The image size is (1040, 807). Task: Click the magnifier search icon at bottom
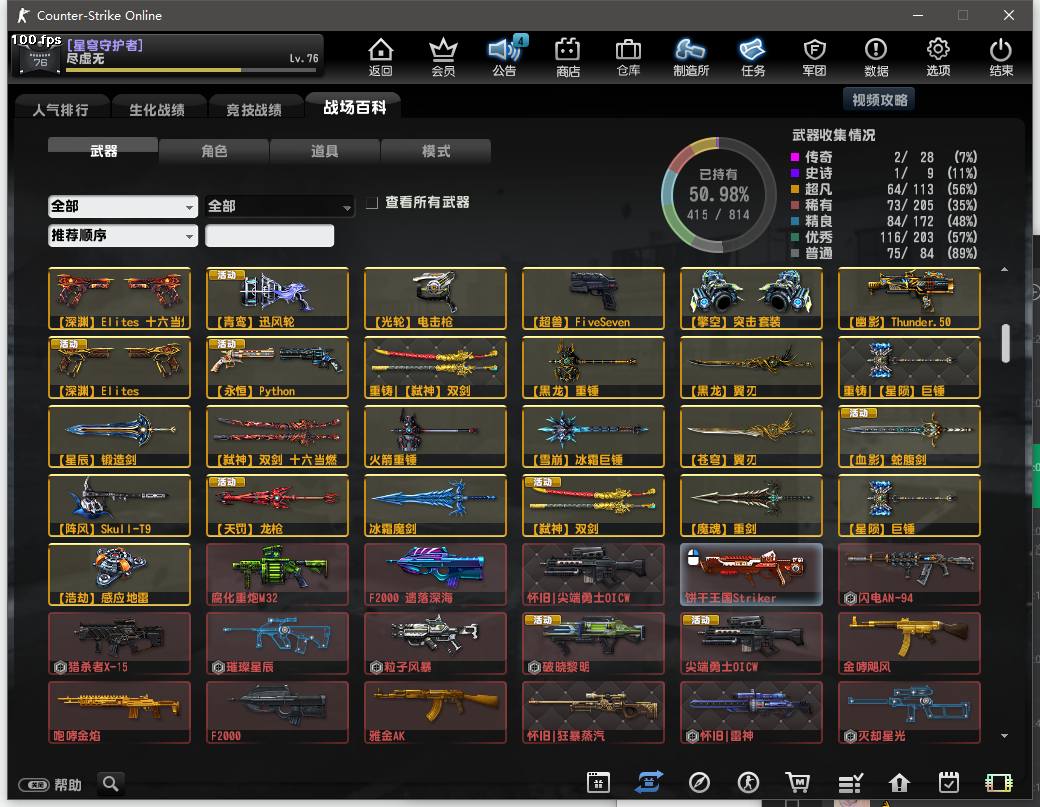111,784
